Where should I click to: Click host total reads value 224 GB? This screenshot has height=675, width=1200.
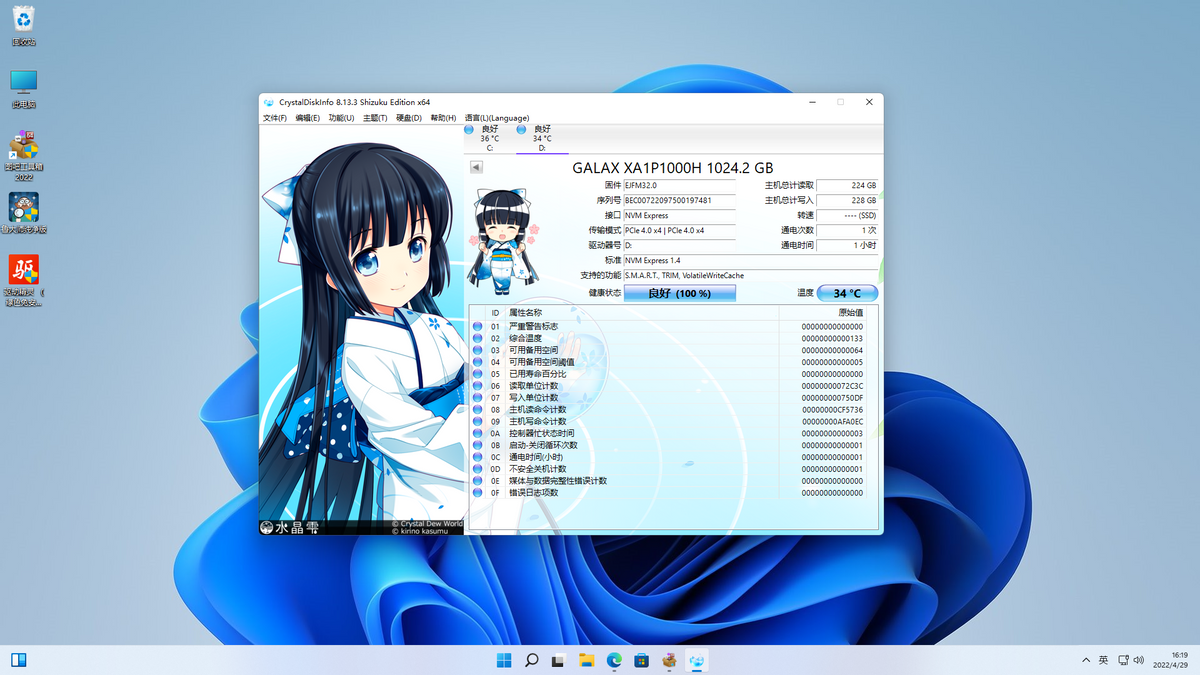(848, 185)
